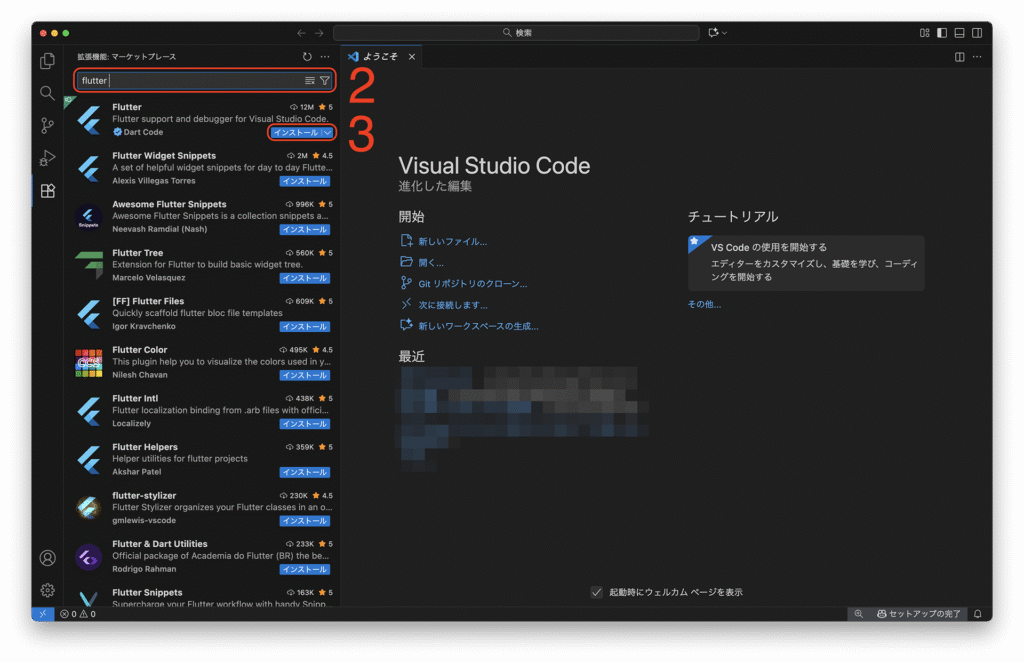Open the Manage gear icon

pyautogui.click(x=47, y=590)
